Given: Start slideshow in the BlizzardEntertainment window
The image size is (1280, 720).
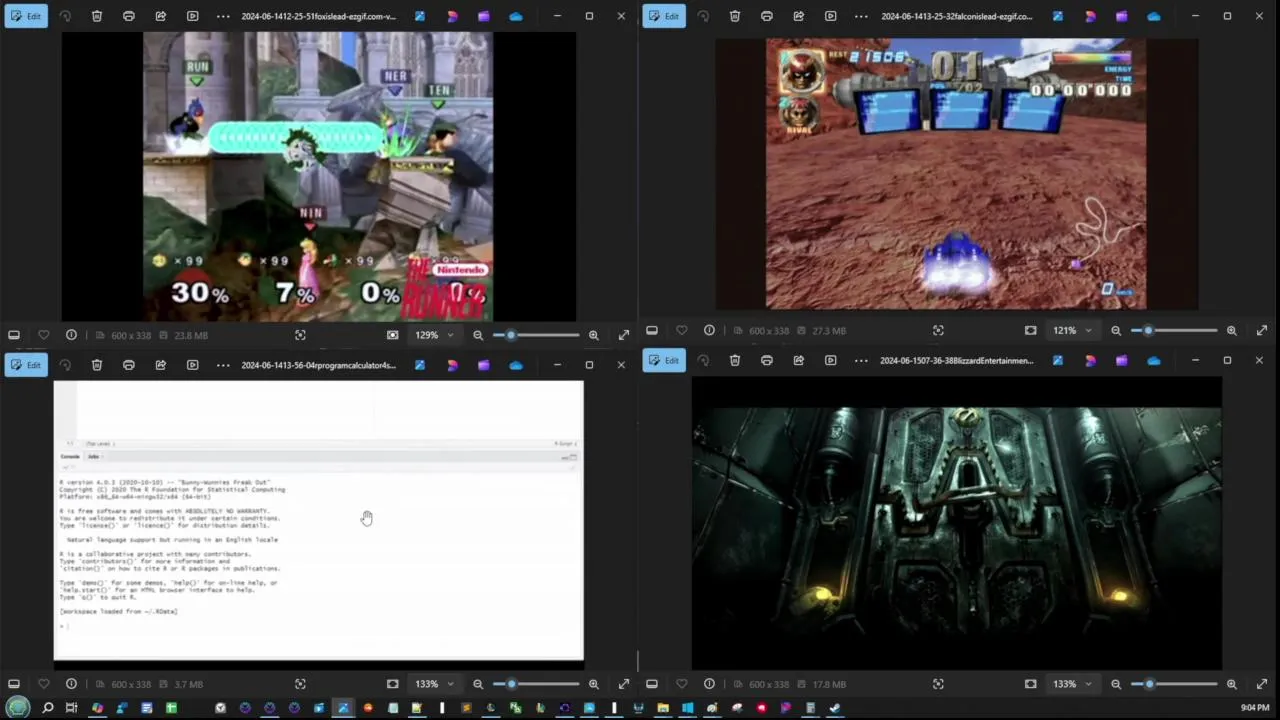Looking at the screenshot, I should click(x=831, y=360).
